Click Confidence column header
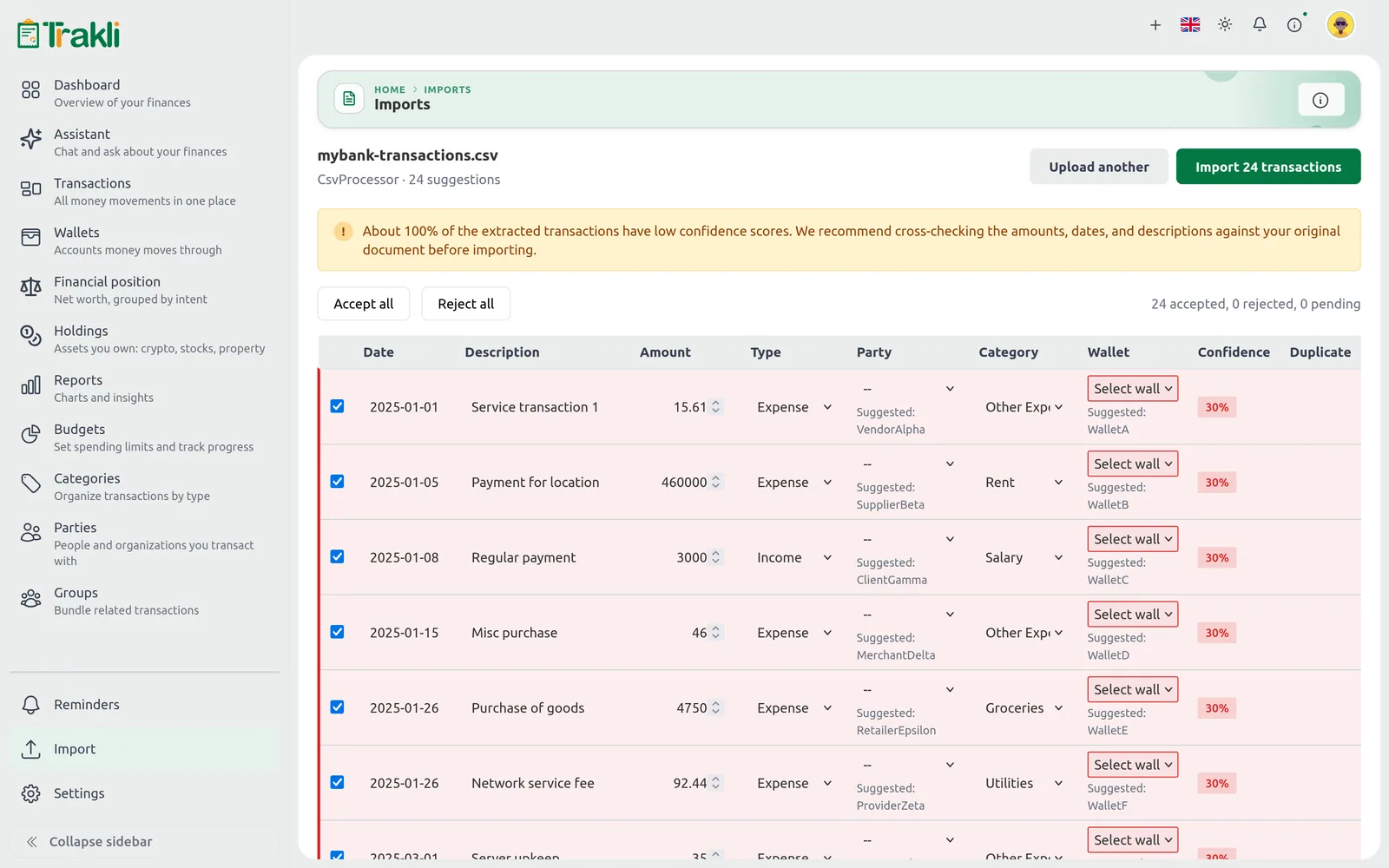Screen dimensions: 1389x868 (x=1234, y=352)
